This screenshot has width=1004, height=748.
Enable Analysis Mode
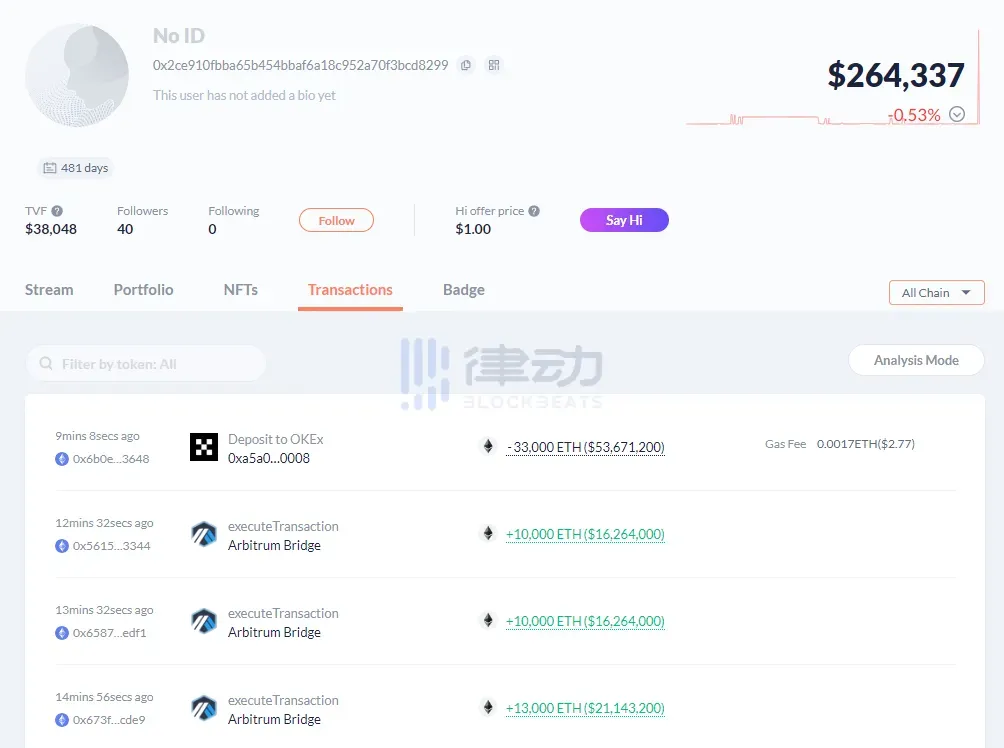click(x=915, y=360)
